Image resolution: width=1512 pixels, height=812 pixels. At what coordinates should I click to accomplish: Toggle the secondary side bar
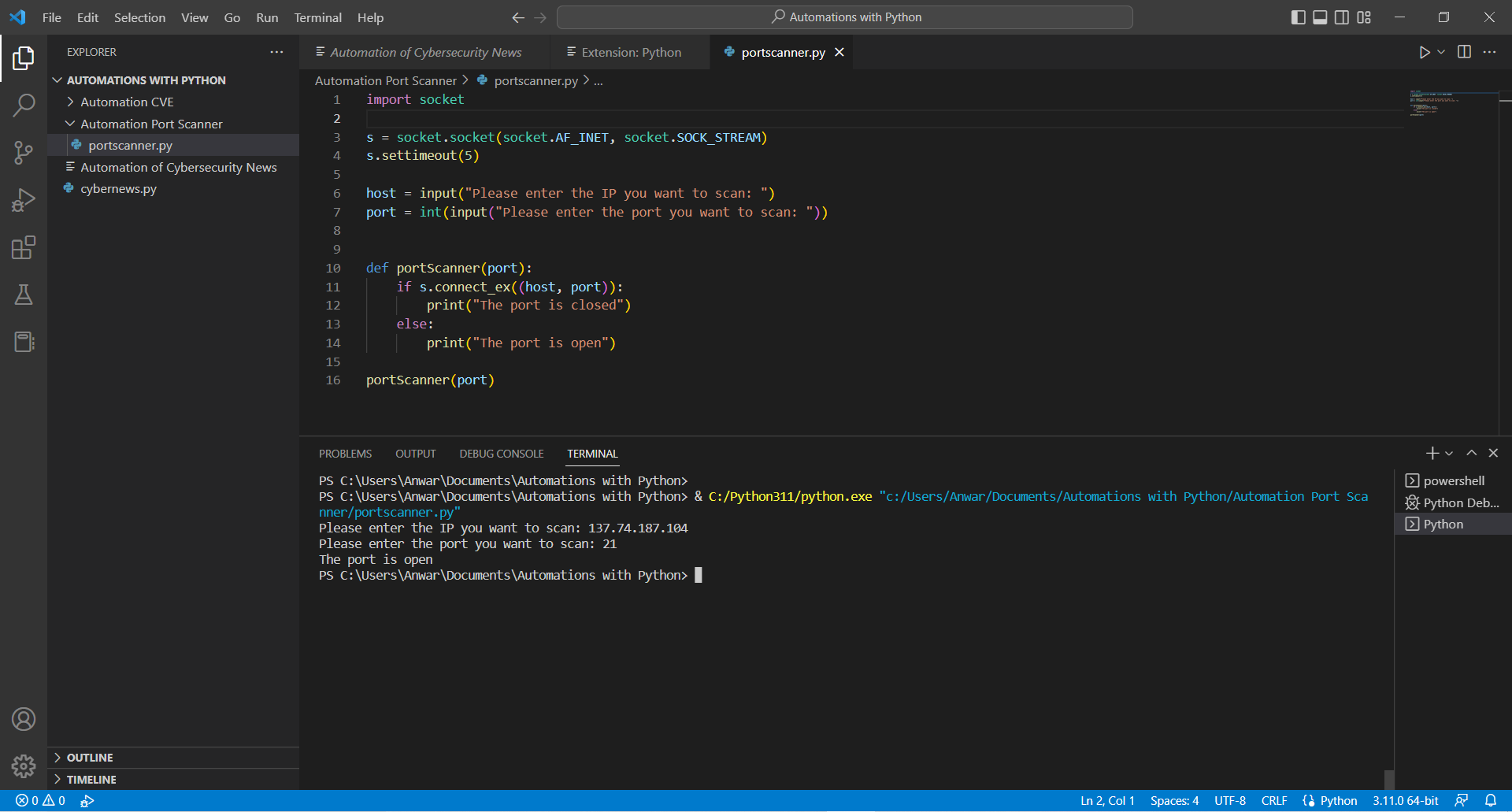click(x=1342, y=17)
